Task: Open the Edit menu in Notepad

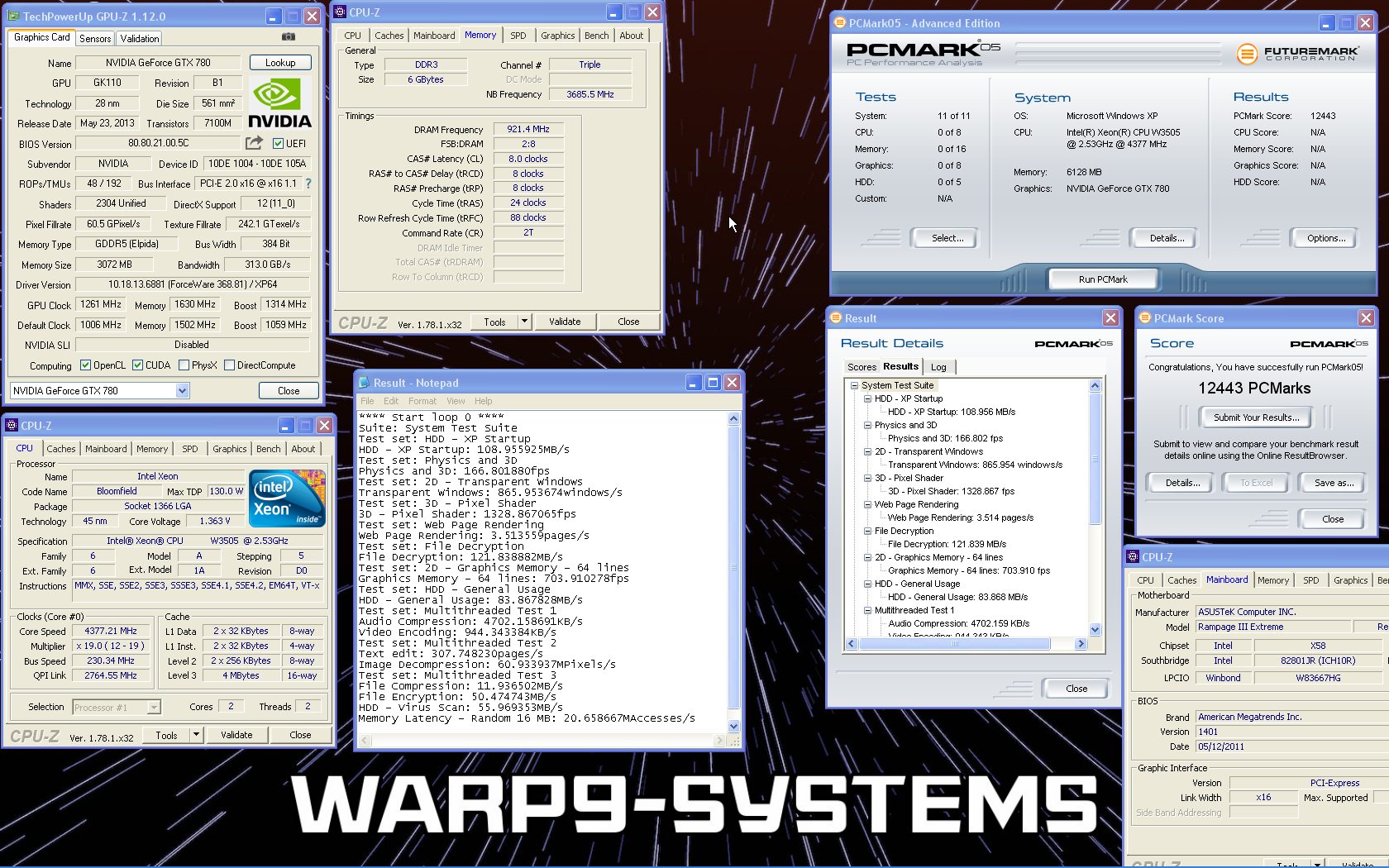Action: point(391,401)
